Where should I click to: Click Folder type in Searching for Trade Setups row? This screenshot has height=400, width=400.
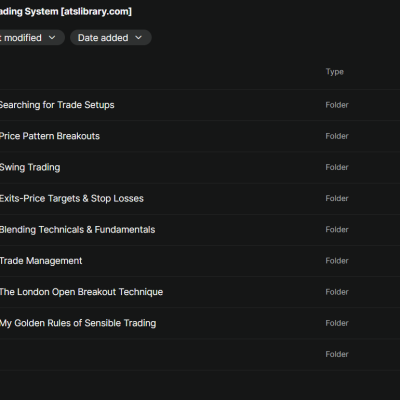point(337,105)
